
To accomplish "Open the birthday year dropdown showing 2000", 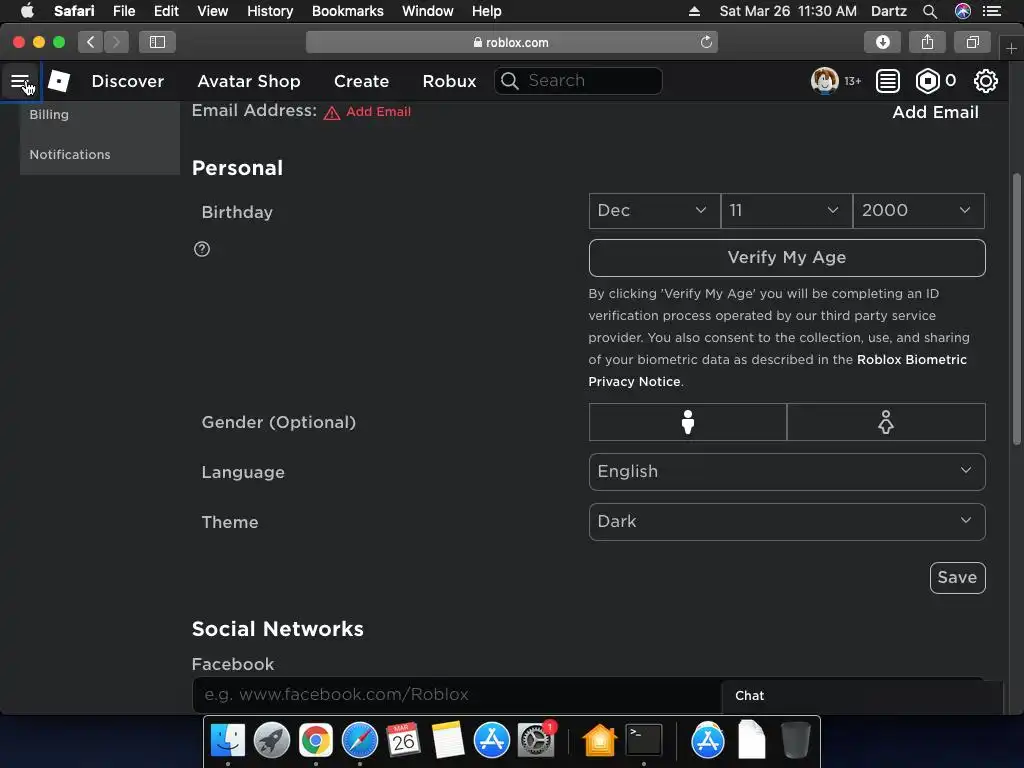I will click(x=918, y=210).
